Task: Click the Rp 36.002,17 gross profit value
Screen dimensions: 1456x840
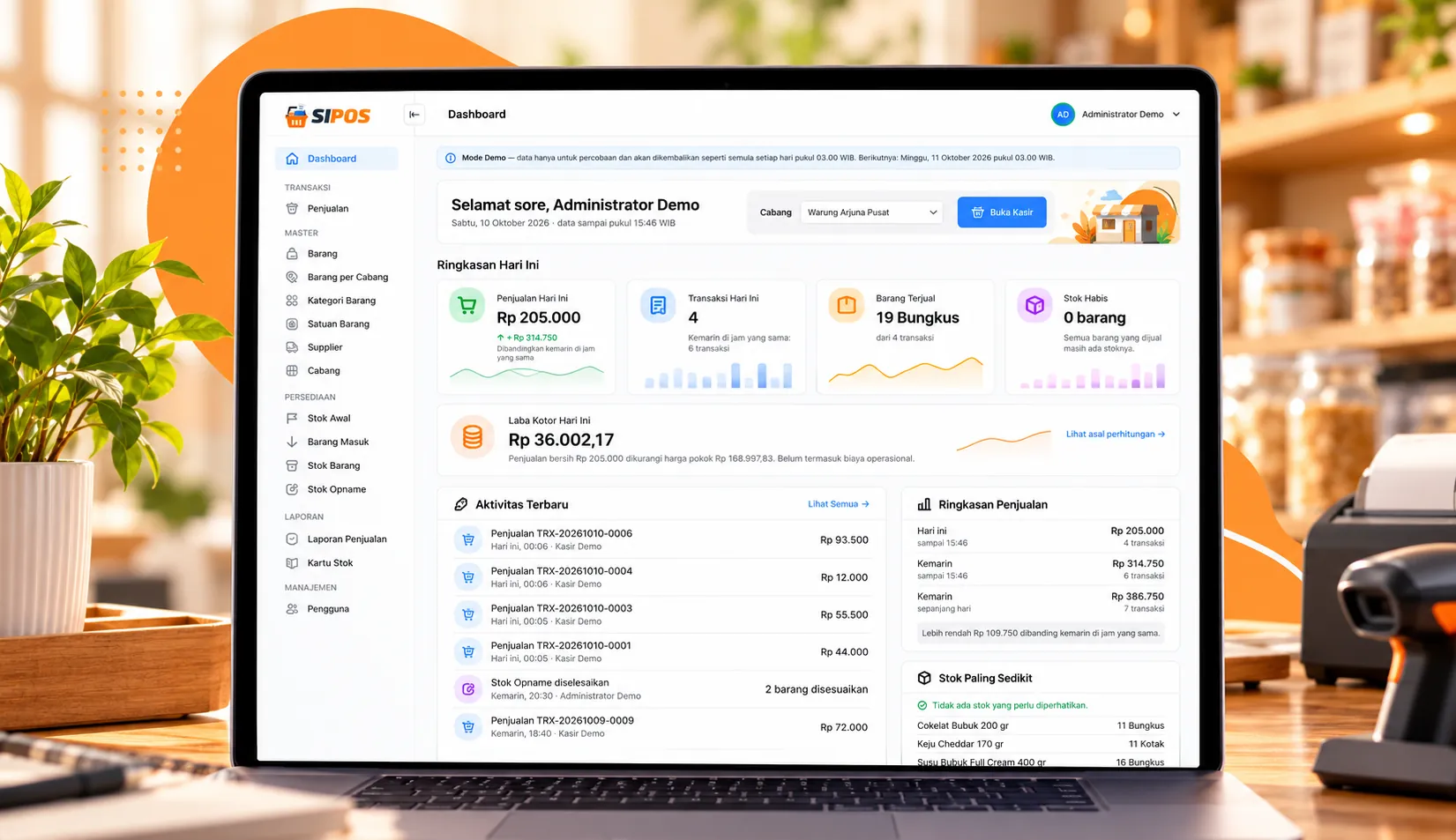Action: pyautogui.click(x=561, y=440)
